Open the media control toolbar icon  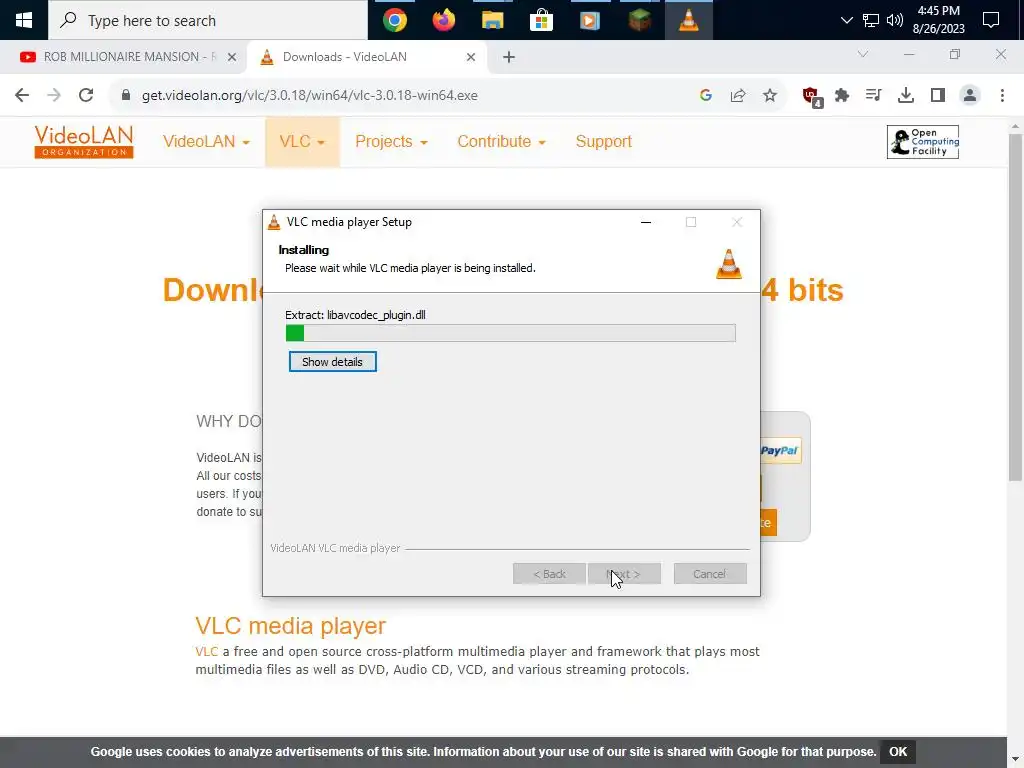(x=874, y=95)
